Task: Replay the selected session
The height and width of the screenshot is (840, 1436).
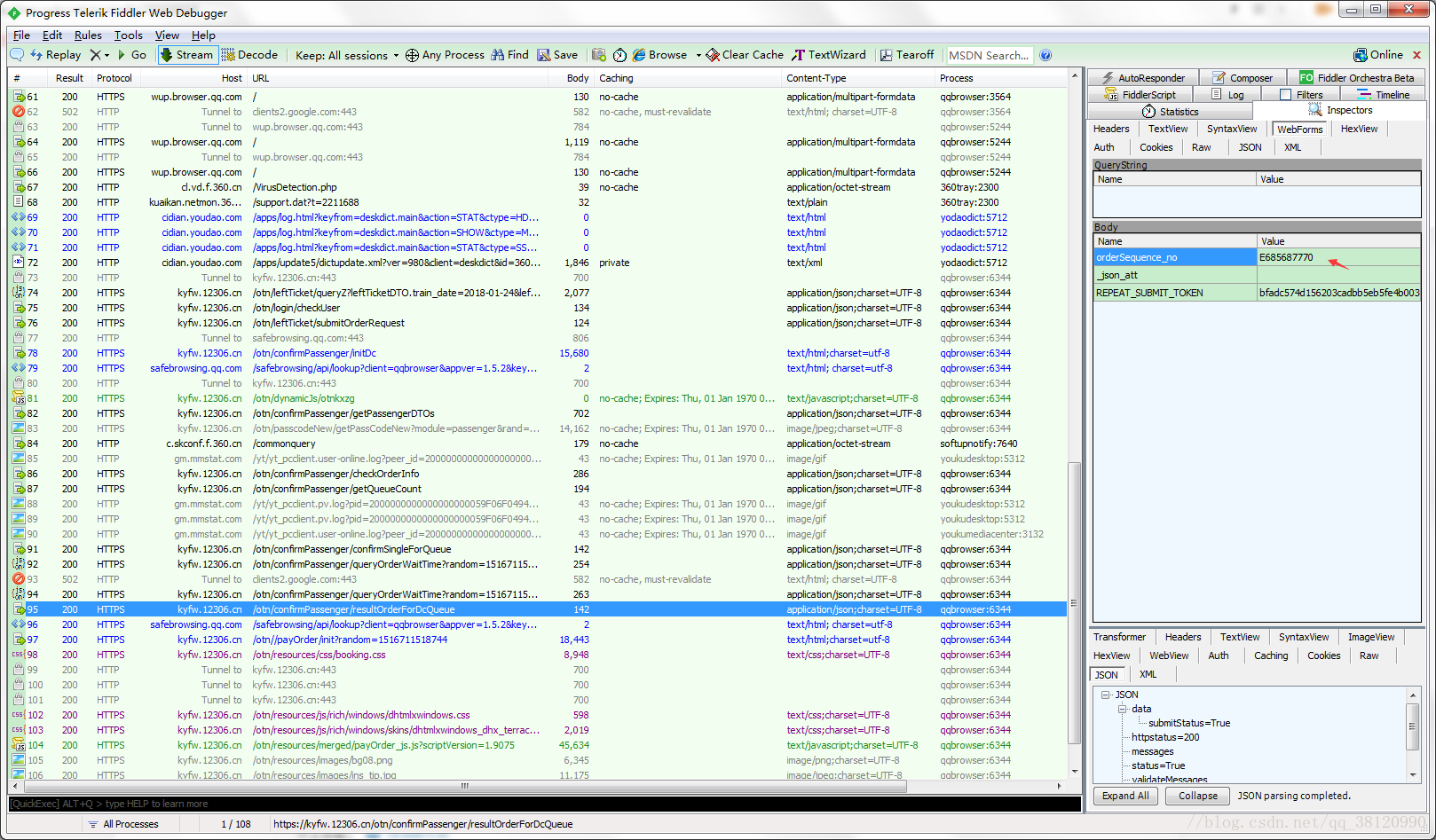Action: click(56, 55)
